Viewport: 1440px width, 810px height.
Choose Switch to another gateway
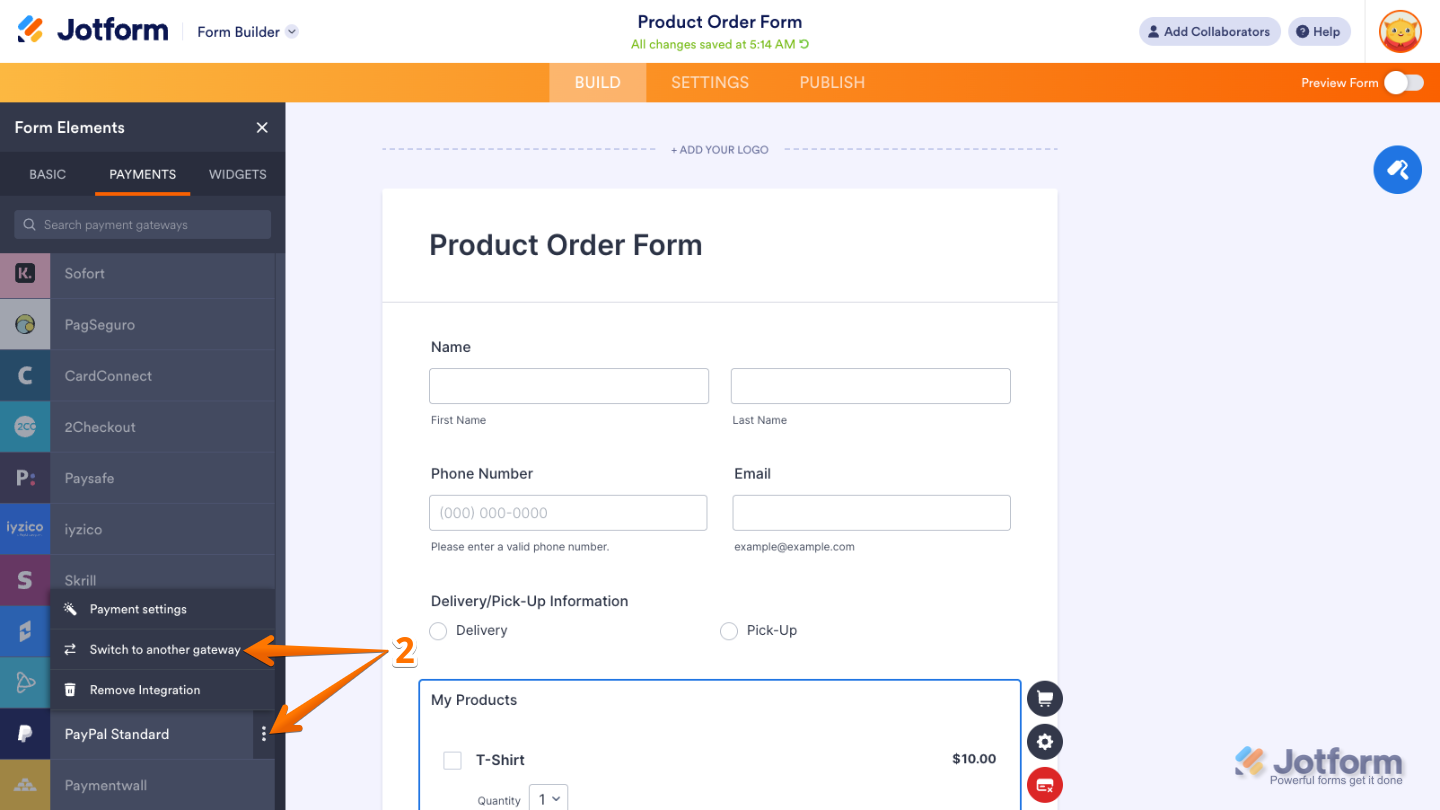click(164, 650)
